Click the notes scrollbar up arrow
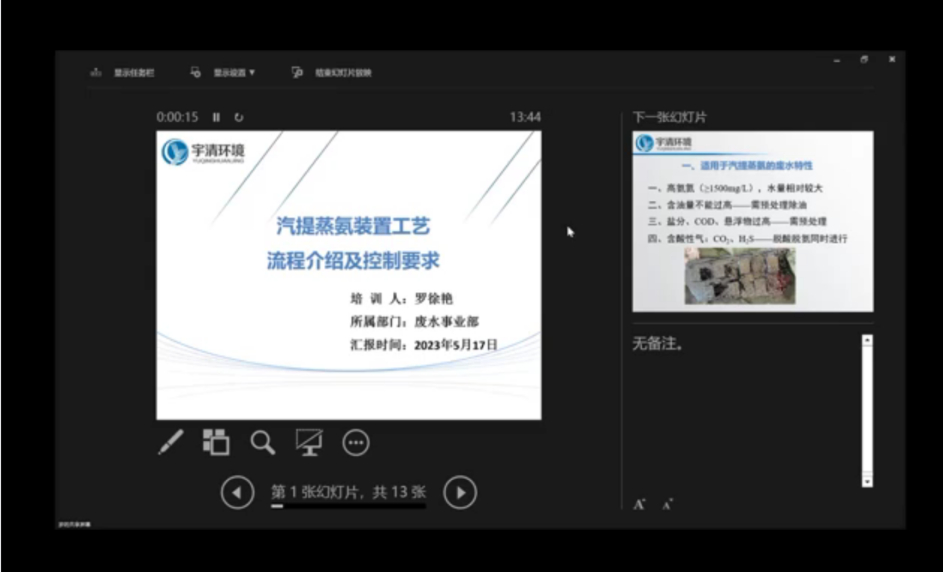The height and width of the screenshot is (572, 943). point(867,341)
